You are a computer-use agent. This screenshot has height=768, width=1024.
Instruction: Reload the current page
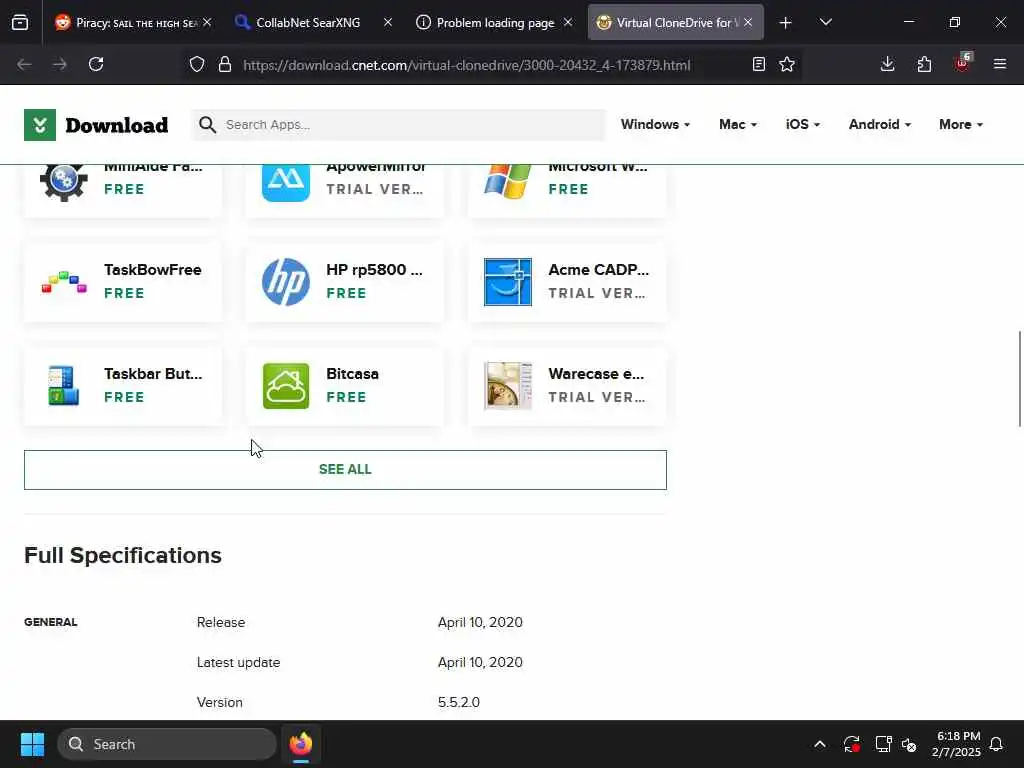[96, 64]
